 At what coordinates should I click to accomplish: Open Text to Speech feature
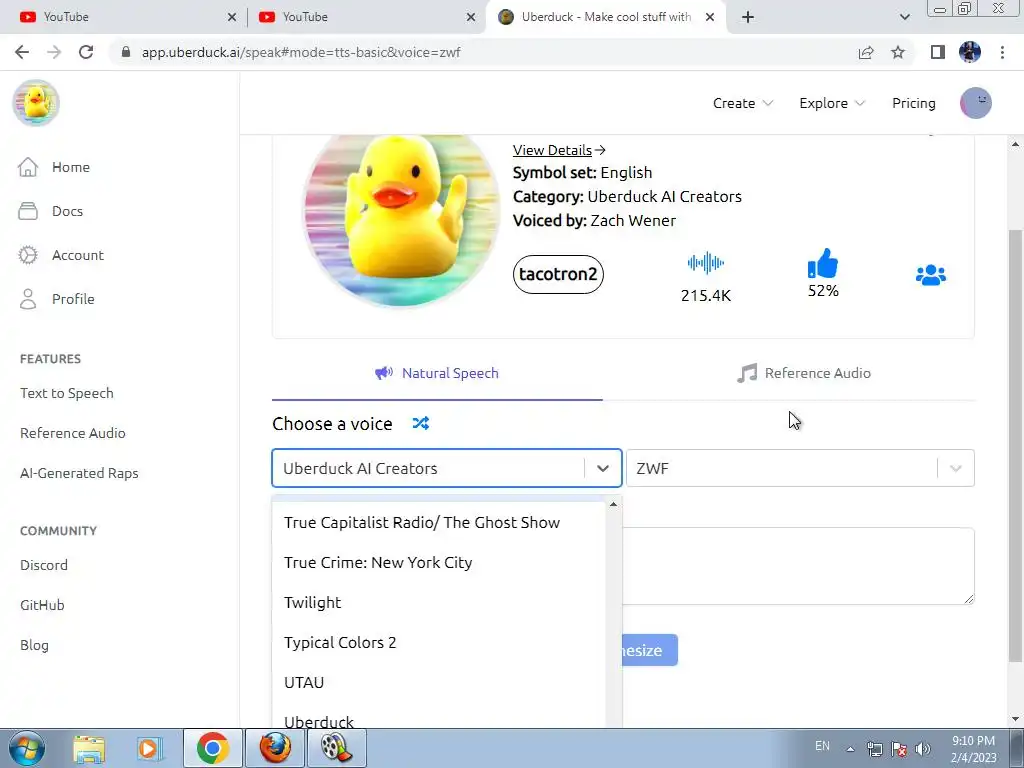tap(67, 393)
